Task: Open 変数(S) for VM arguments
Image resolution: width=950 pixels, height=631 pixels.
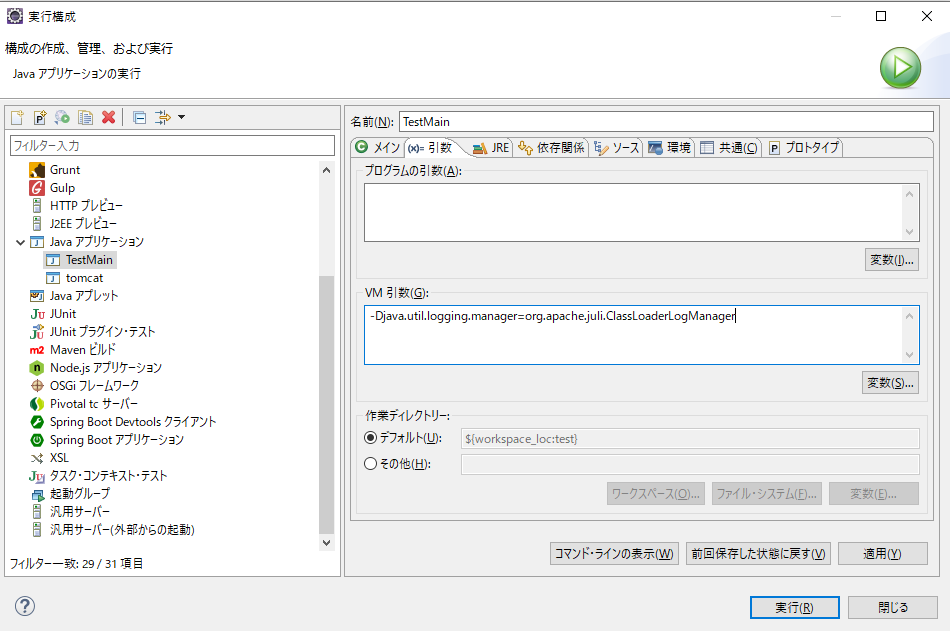Action: click(x=890, y=383)
